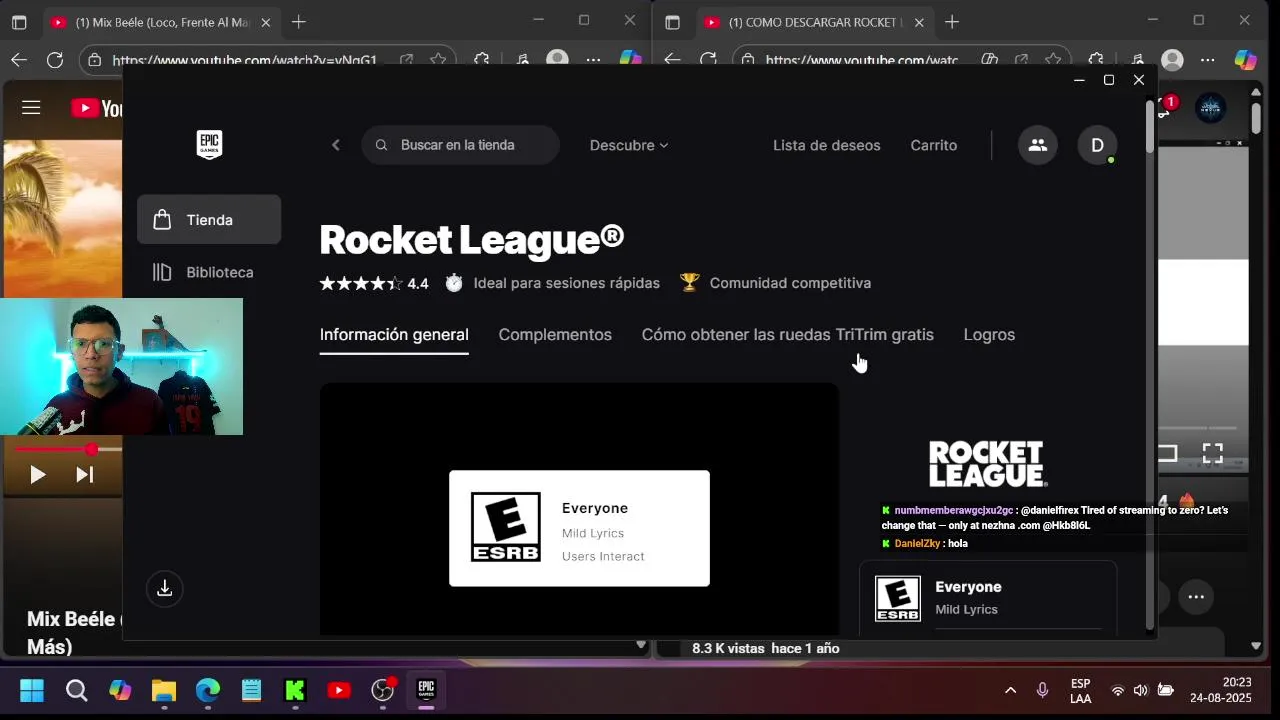Image resolution: width=1280 pixels, height=720 pixels.
Task: Click the Epic launcher vertical scrollbar
Action: pyautogui.click(x=1150, y=127)
